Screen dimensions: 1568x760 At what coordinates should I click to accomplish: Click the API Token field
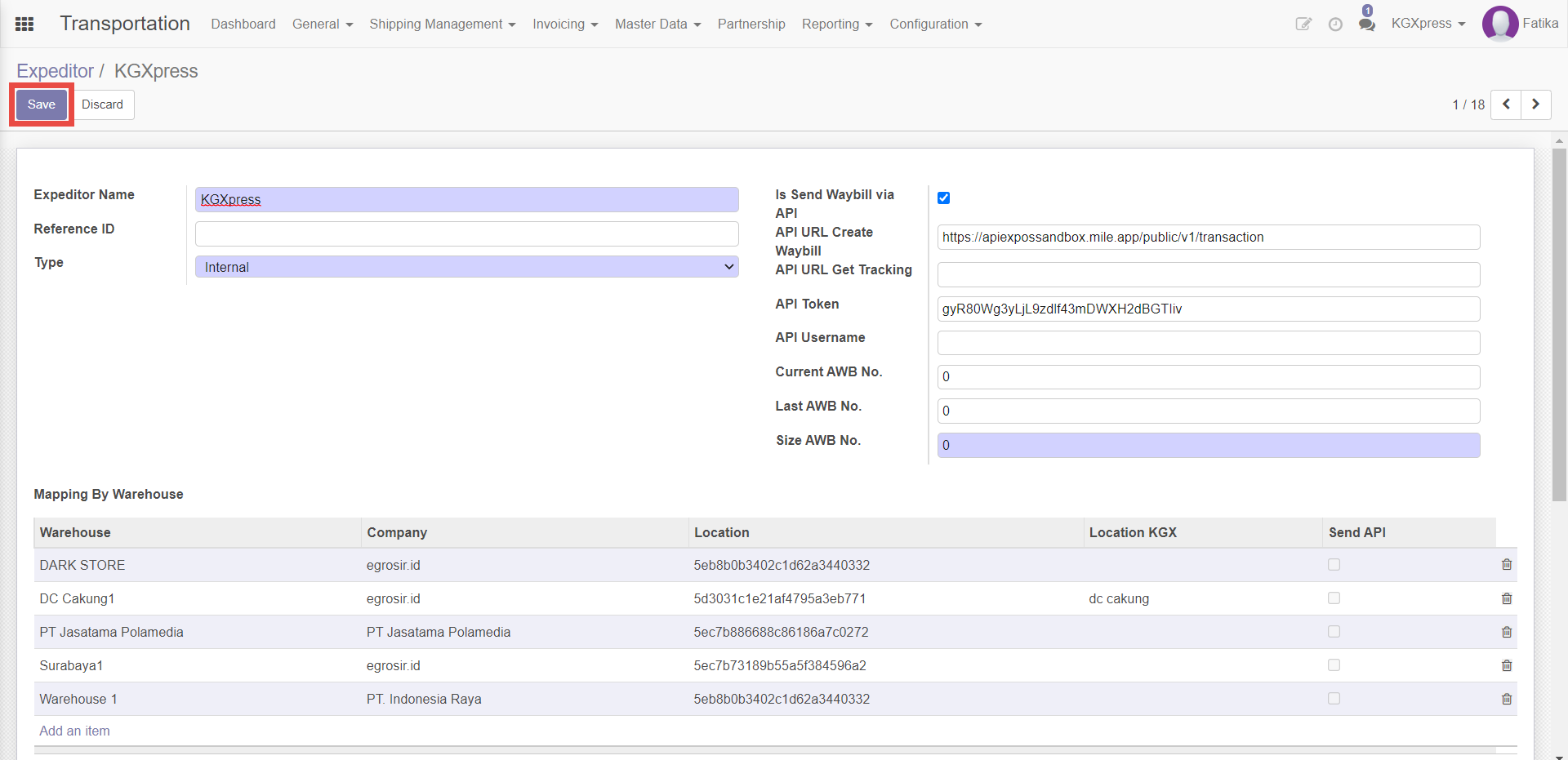pos(1209,309)
